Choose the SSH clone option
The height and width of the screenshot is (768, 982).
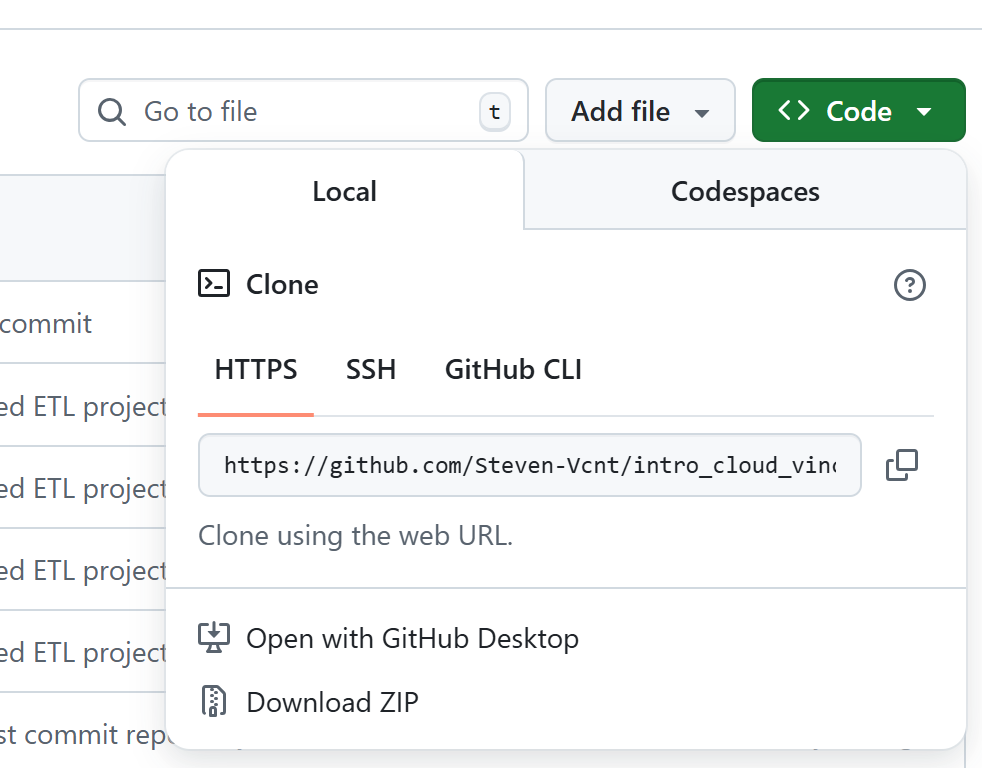371,370
